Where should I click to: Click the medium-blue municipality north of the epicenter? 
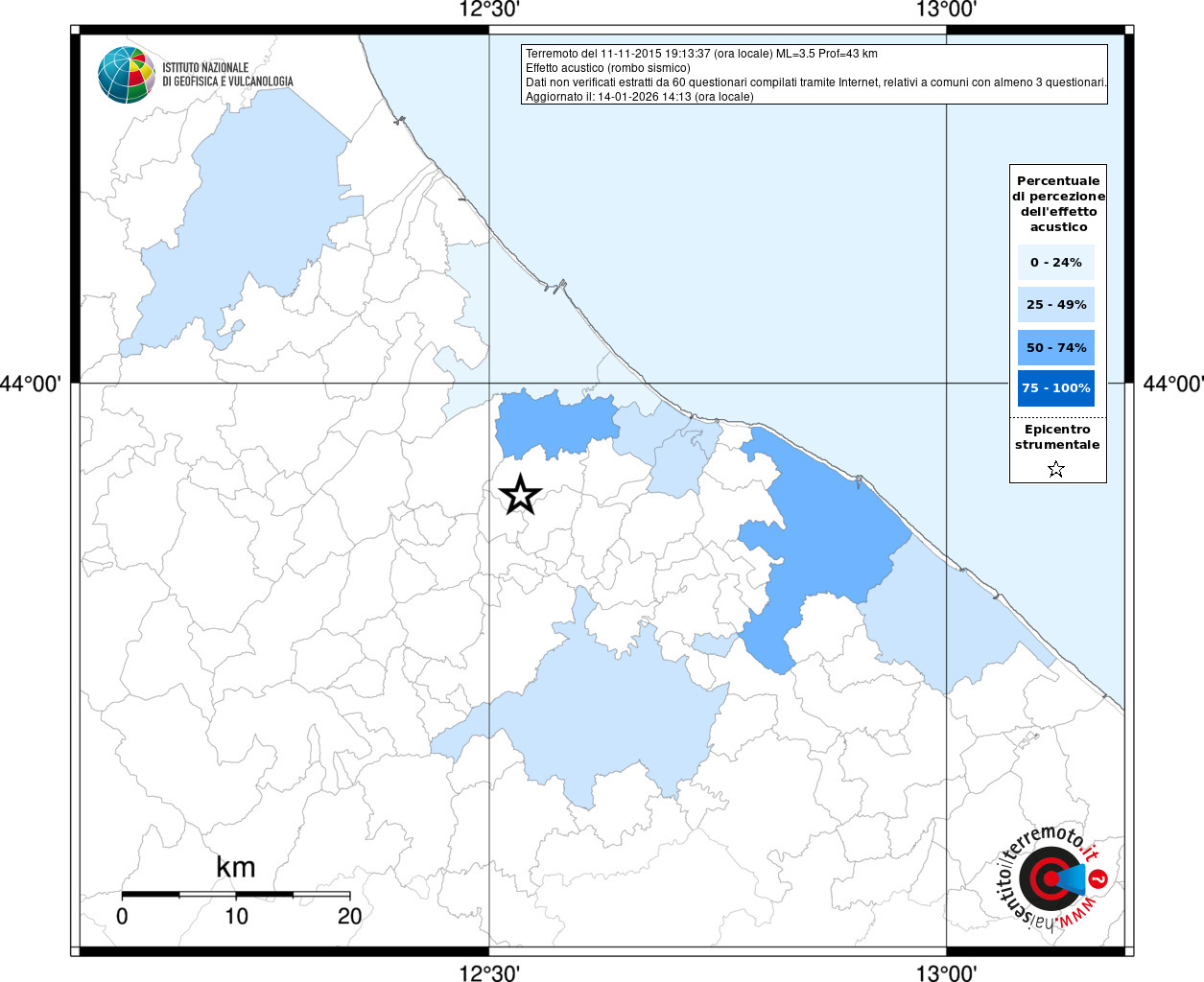pyautogui.click(x=554, y=424)
